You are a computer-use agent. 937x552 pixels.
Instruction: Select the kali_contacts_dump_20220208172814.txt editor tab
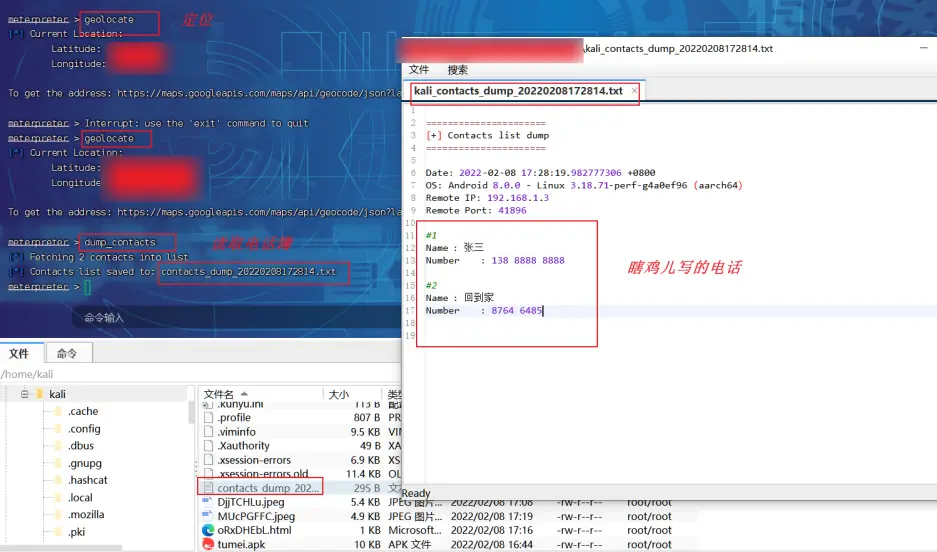[x=518, y=91]
